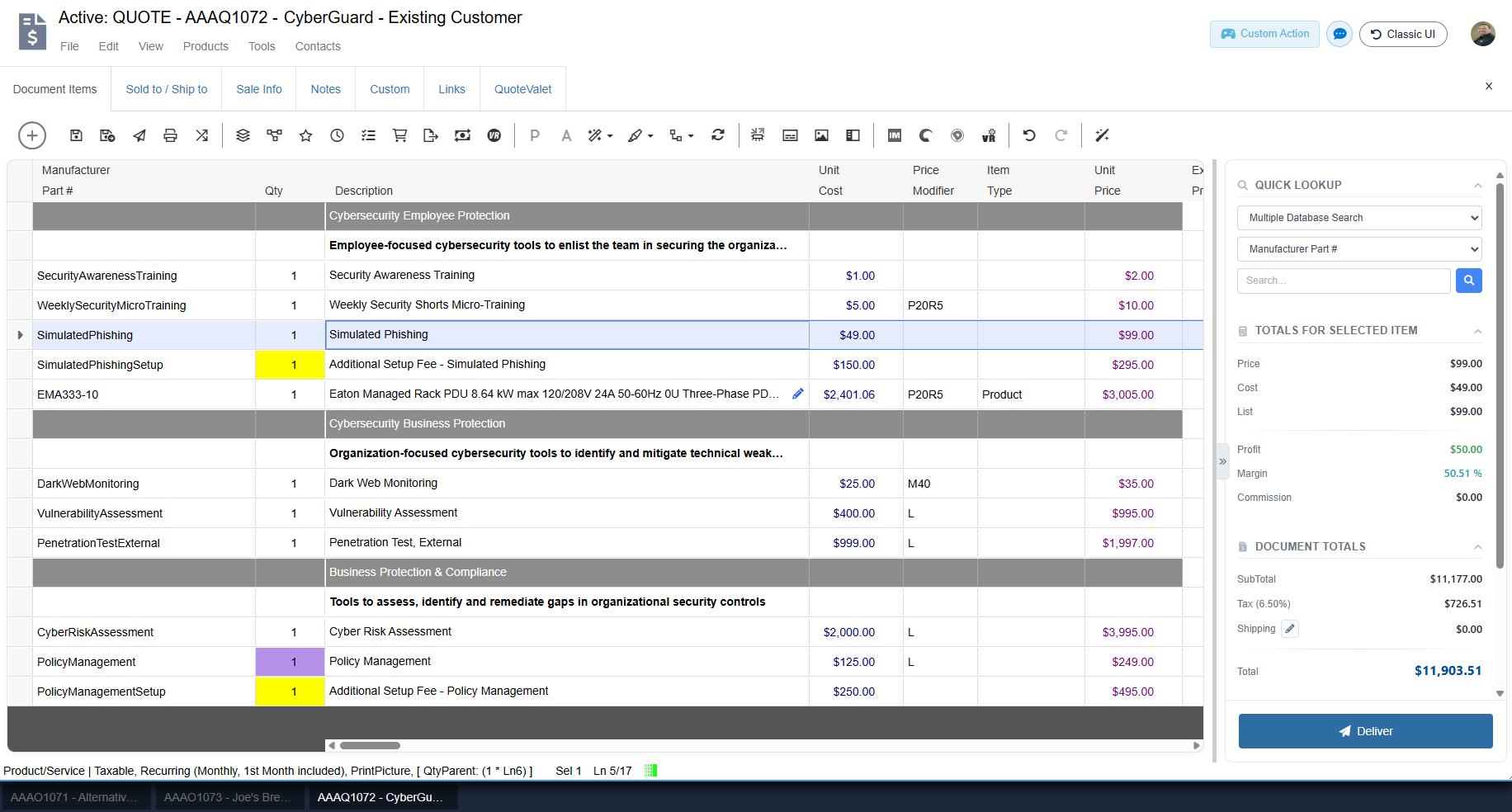Click the horizontal scrollbar under the grid

[370, 745]
